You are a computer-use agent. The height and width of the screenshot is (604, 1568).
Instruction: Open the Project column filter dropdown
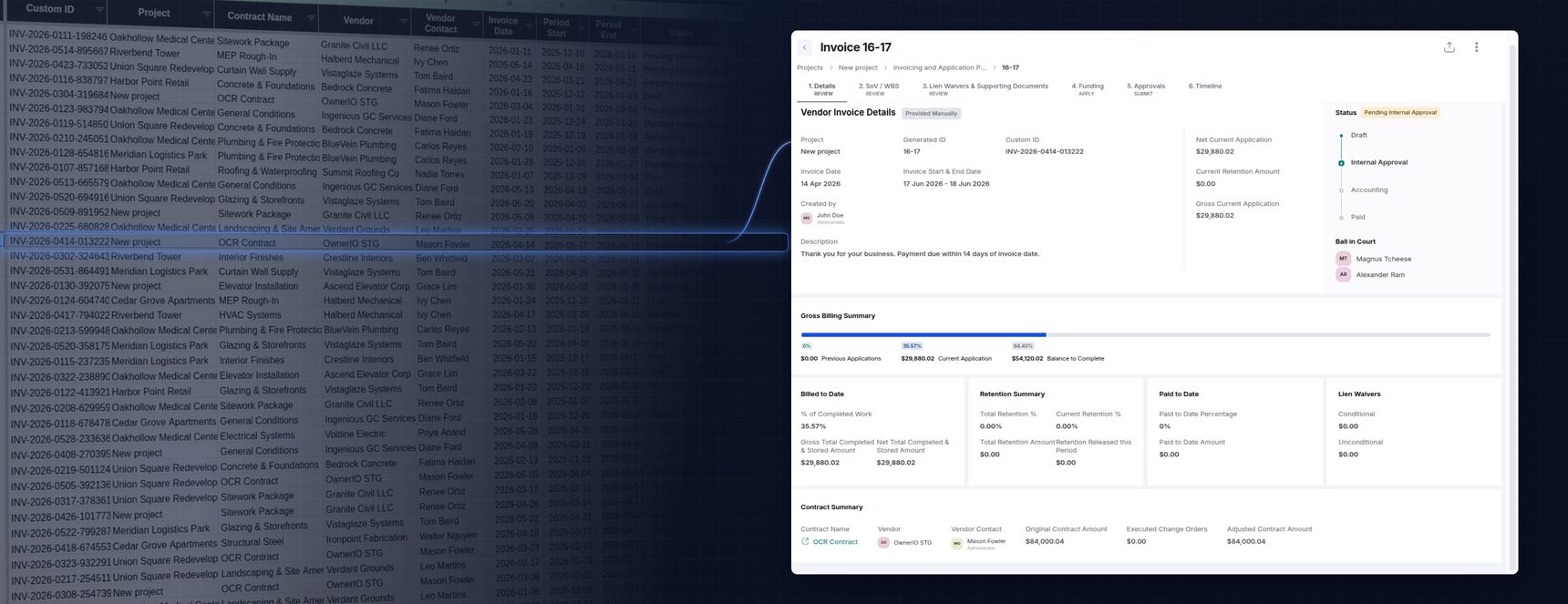click(207, 14)
